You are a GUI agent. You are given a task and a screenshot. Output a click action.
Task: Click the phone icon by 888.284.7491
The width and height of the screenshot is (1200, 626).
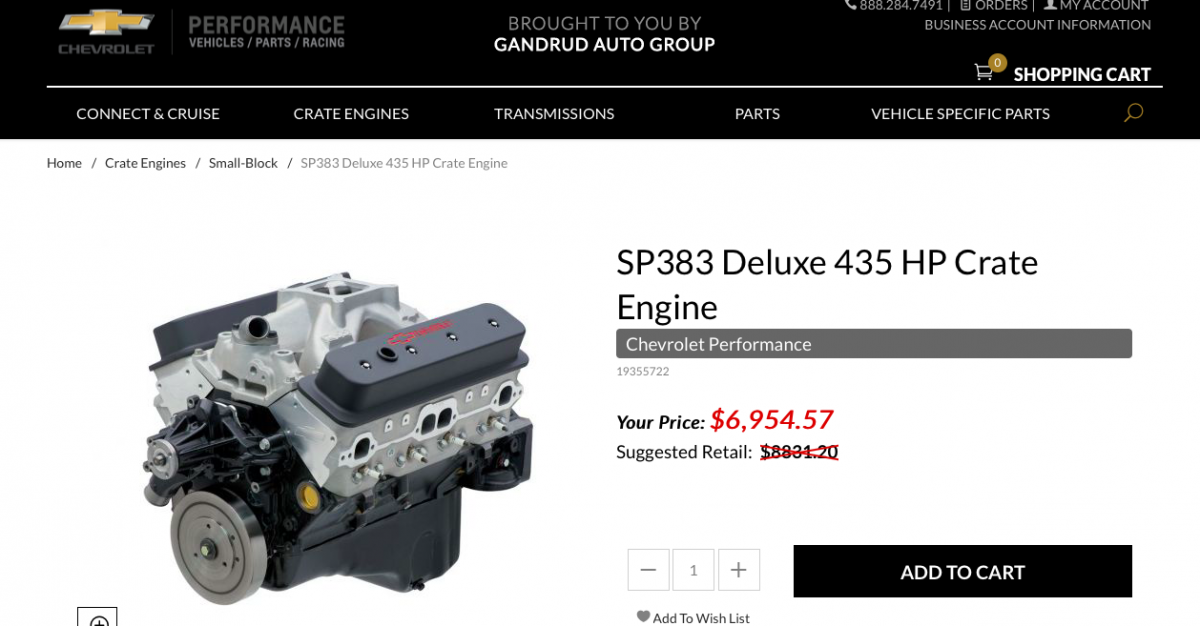(851, 5)
